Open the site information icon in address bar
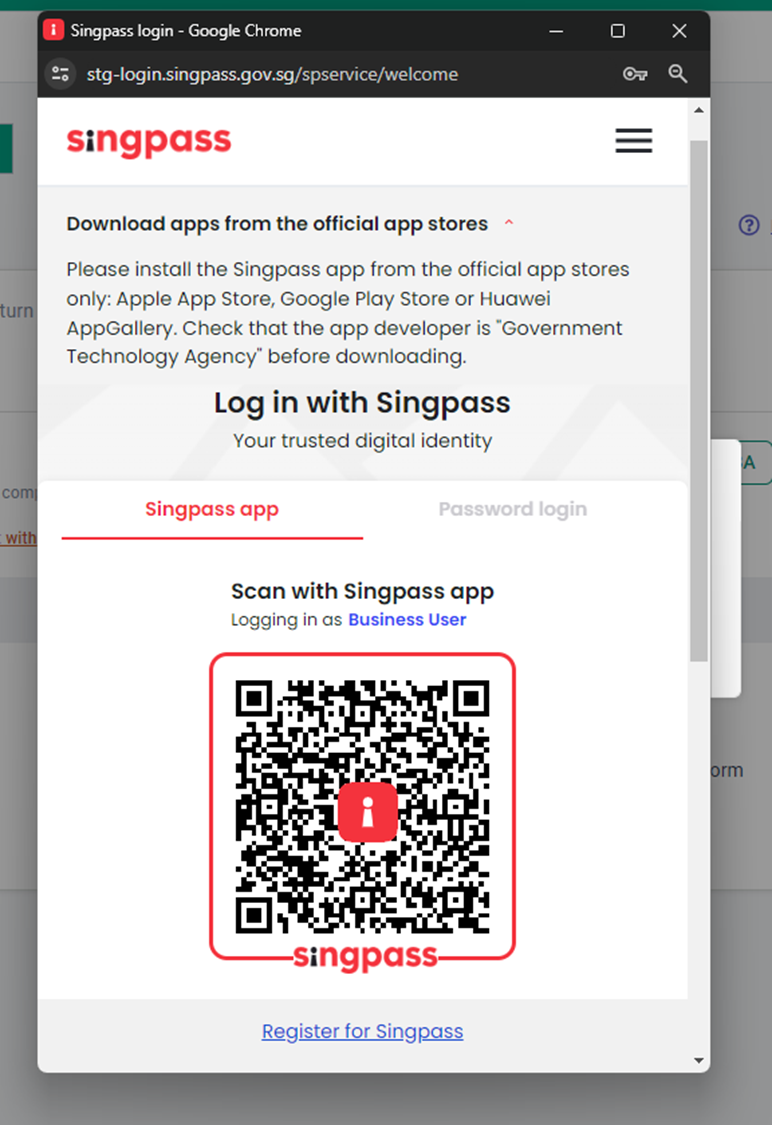This screenshot has height=1125, width=772. tap(61, 74)
